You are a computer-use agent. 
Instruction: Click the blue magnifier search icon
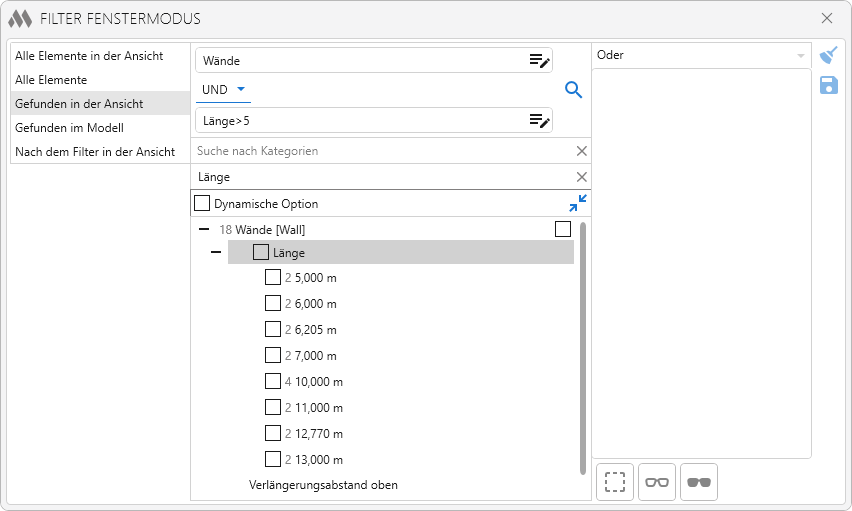point(573,90)
